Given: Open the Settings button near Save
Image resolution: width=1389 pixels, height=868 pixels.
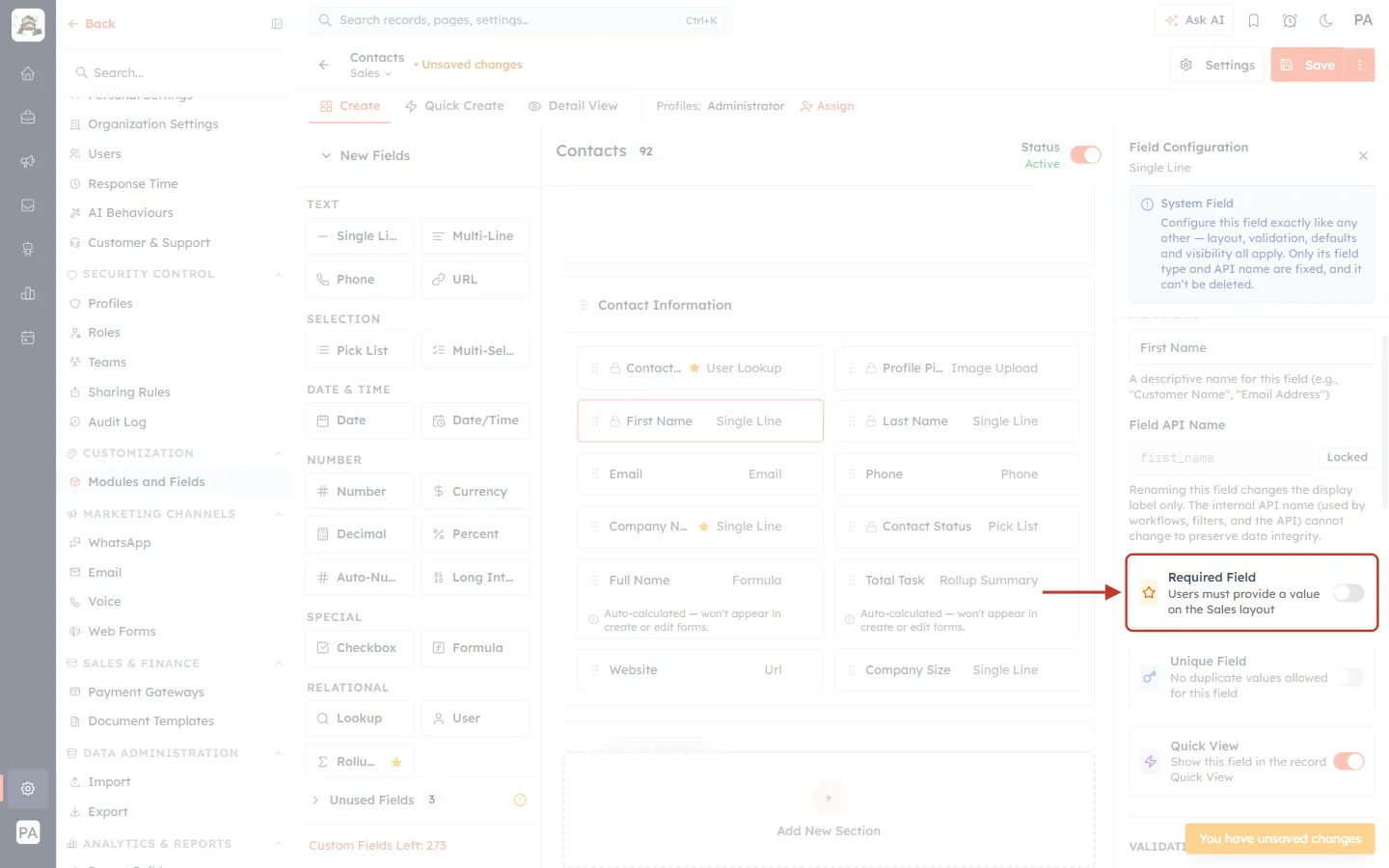Looking at the screenshot, I should 1217,65.
